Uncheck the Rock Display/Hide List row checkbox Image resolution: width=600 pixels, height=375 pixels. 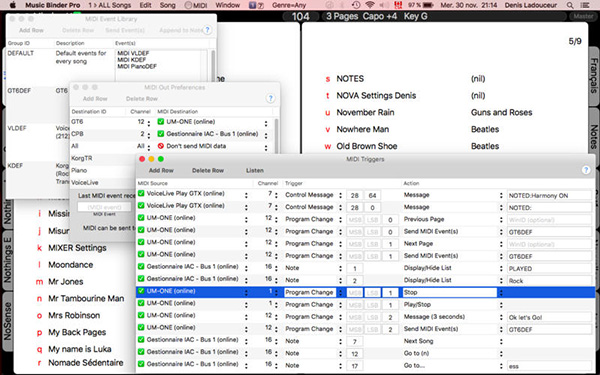pyautogui.click(x=141, y=279)
